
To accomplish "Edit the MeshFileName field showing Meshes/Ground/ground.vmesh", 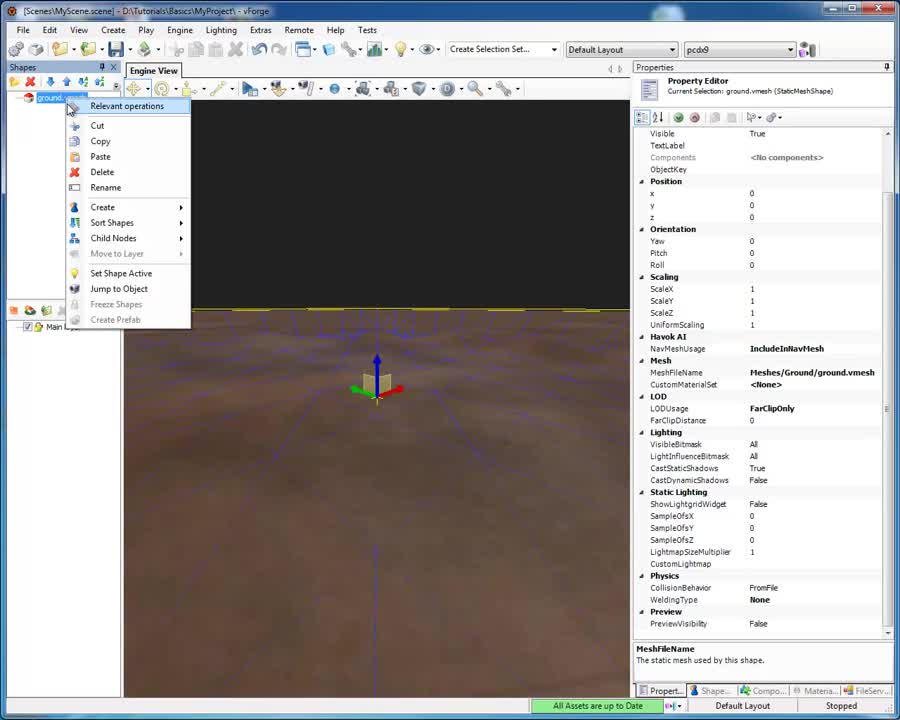I will [x=812, y=372].
